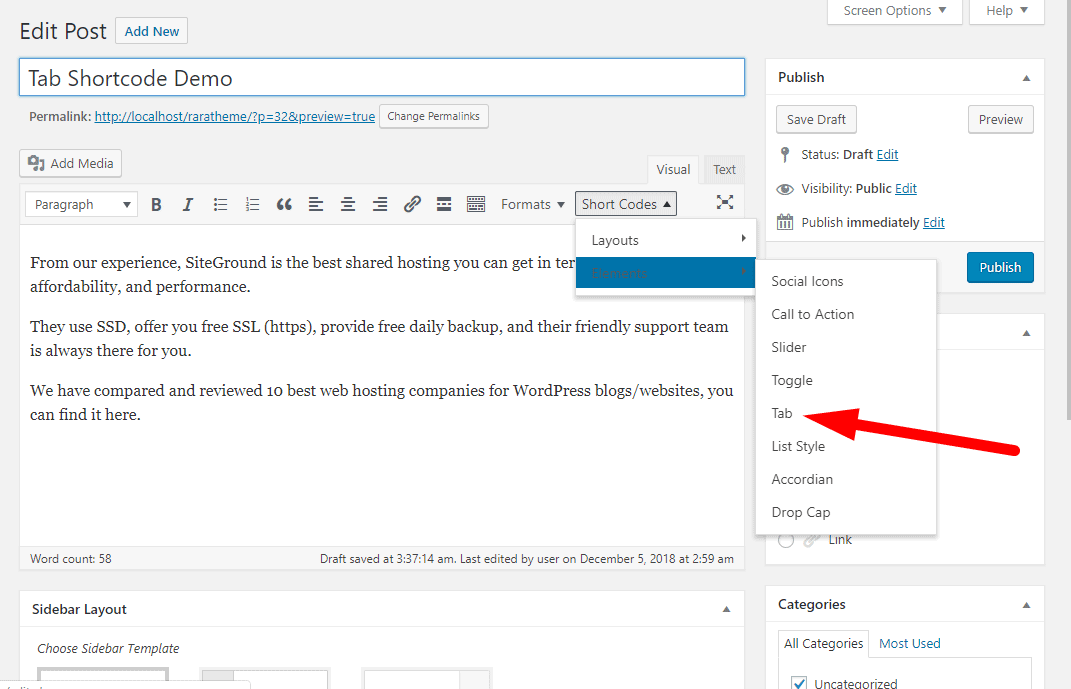Edit the post Status
Image resolution: width=1071 pixels, height=689 pixels.
click(887, 154)
